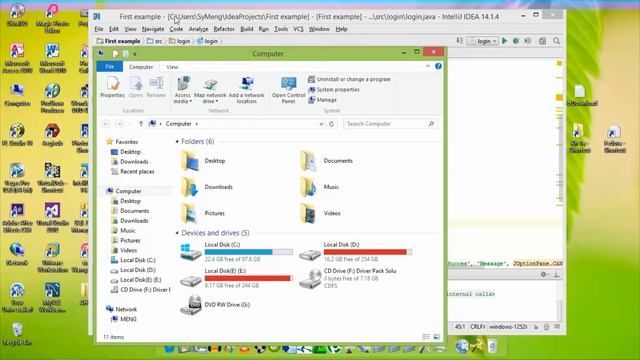Select the Pictures folder in main pane
This screenshot has width=640, height=360.
203,213
